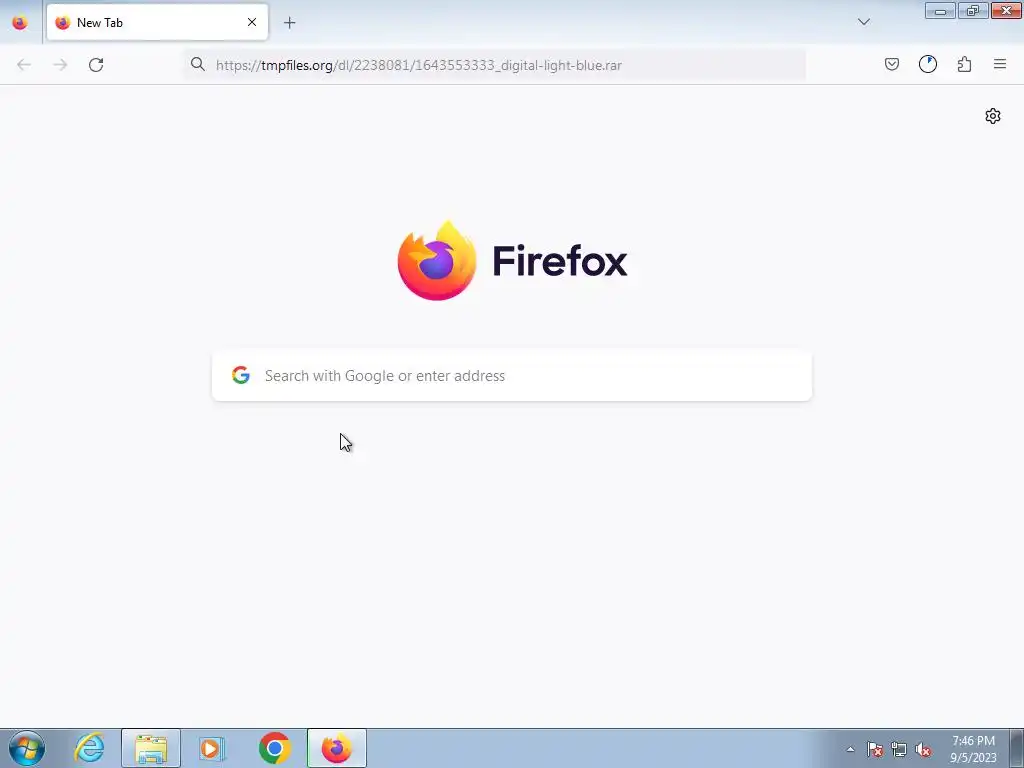The width and height of the screenshot is (1024, 768).
Task: Click the Firefox logo on new tab page
Action: (512, 261)
